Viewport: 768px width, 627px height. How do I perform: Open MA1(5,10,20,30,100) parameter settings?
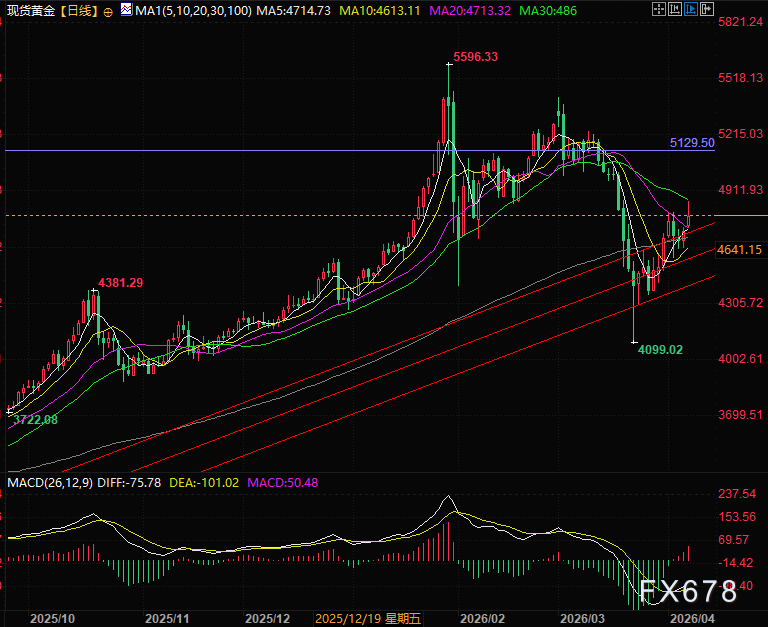(x=192, y=9)
